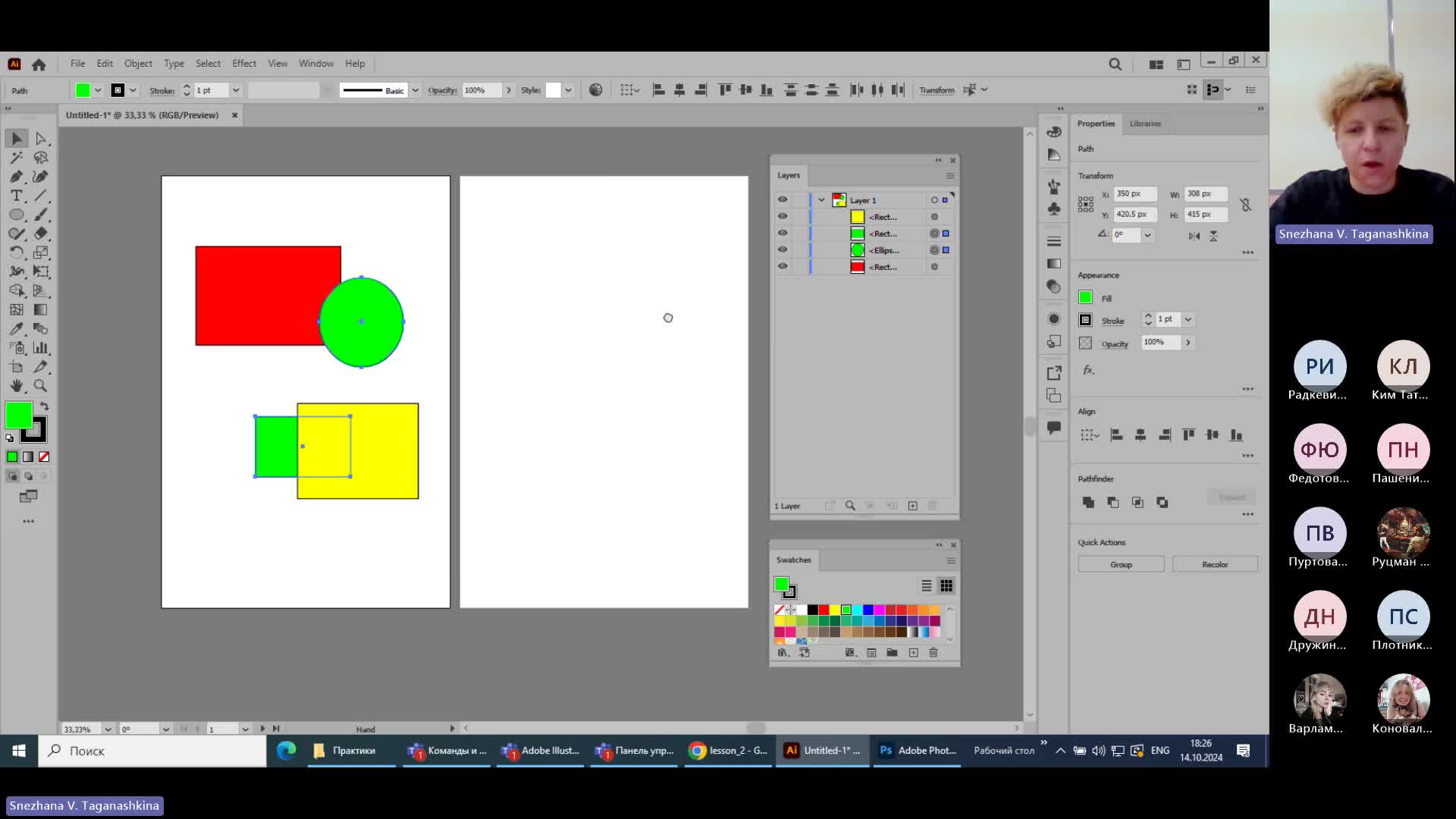
Task: Select the Eraser tool
Action: [x=41, y=234]
